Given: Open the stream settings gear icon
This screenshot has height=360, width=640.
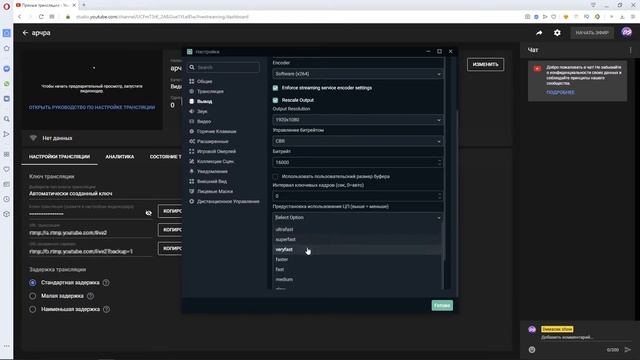Looking at the screenshot, I should pyautogui.click(x=557, y=33).
